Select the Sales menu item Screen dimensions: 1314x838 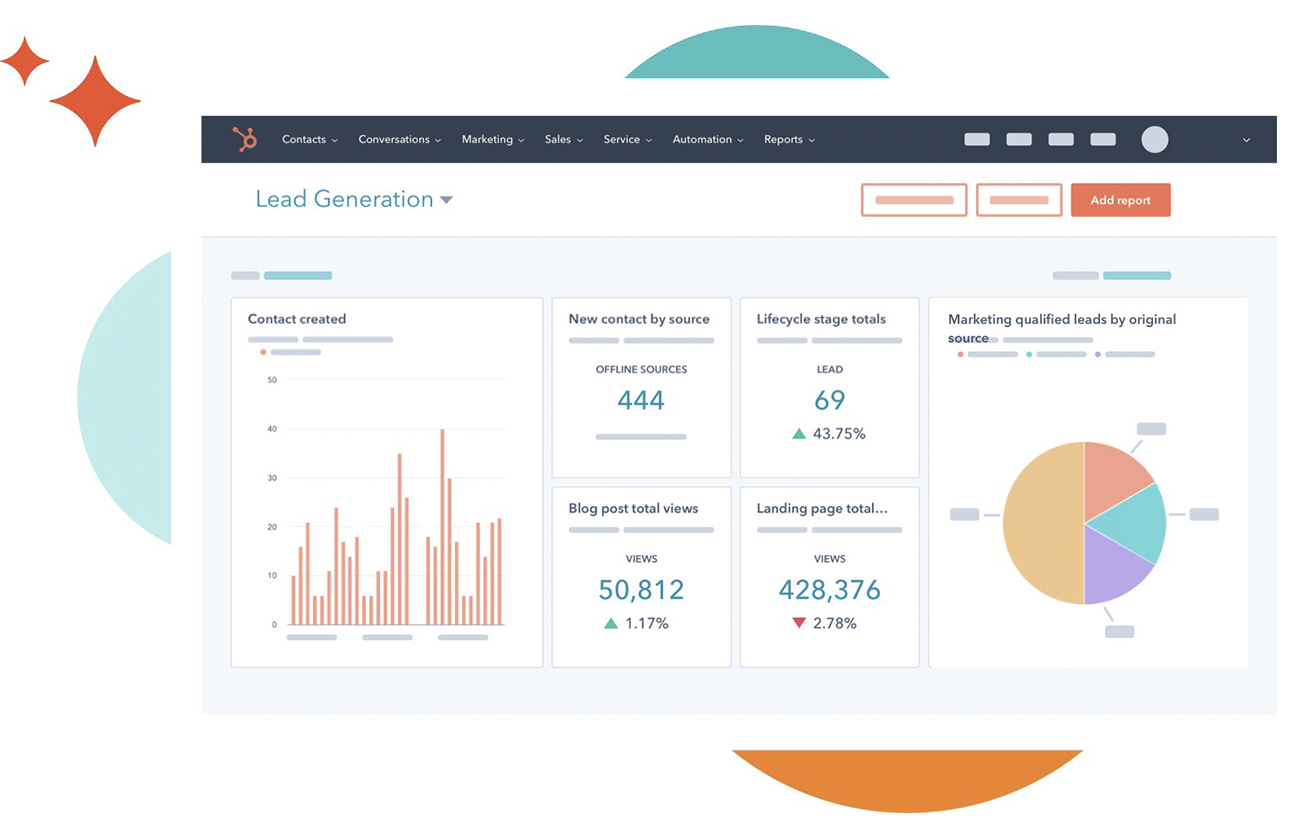pos(563,139)
